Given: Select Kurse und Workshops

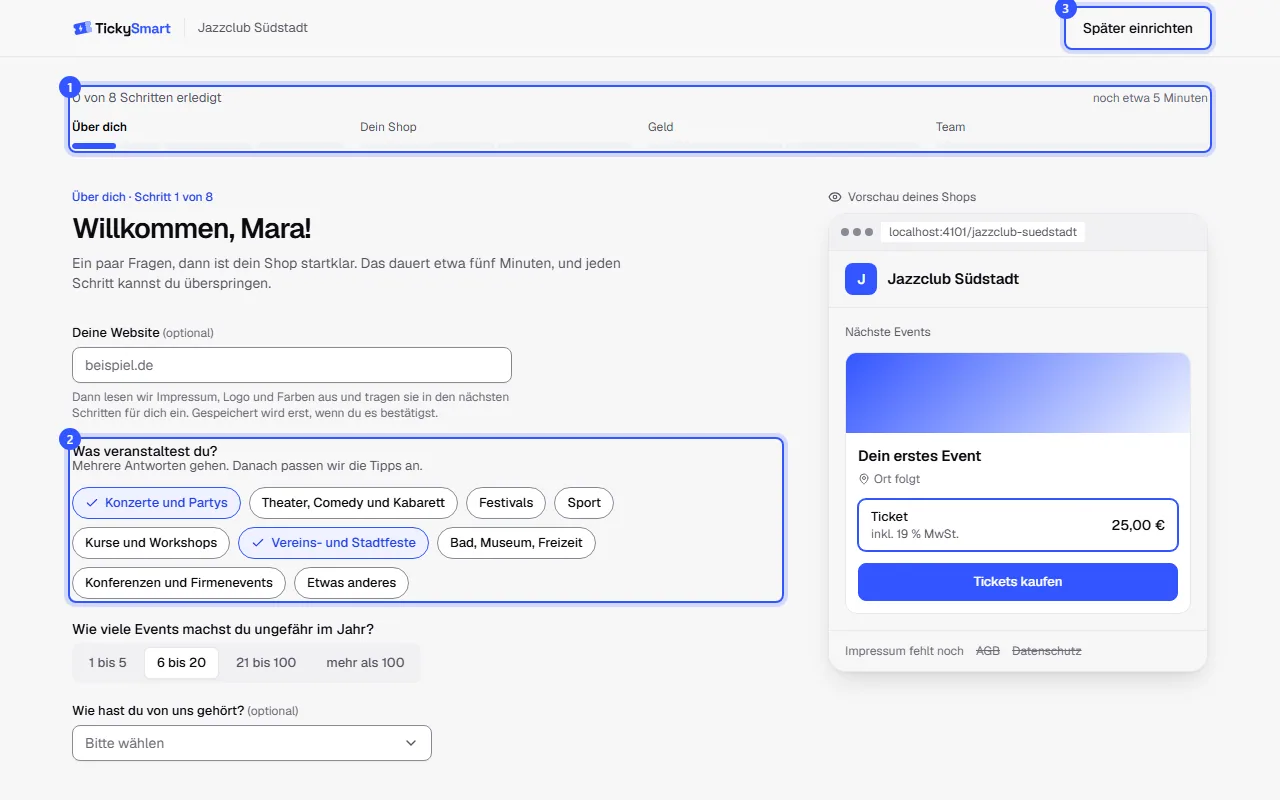Looking at the screenshot, I should pyautogui.click(x=151, y=543).
